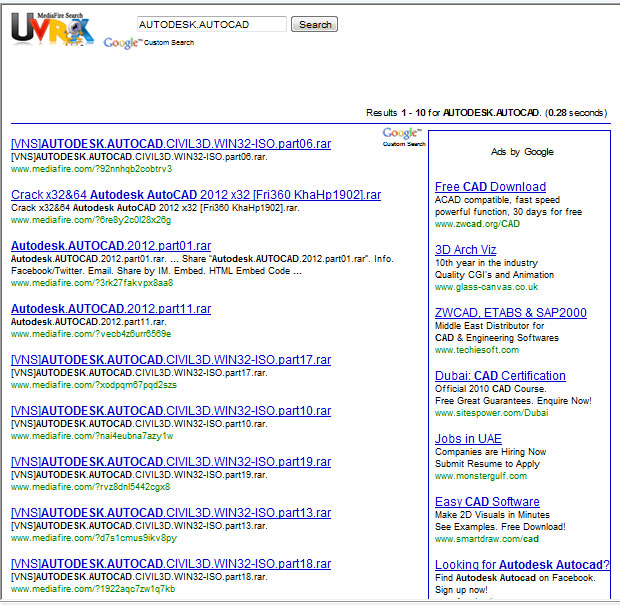Click the Easy CAD Software ad link
This screenshot has height=605, width=620.
487,501
